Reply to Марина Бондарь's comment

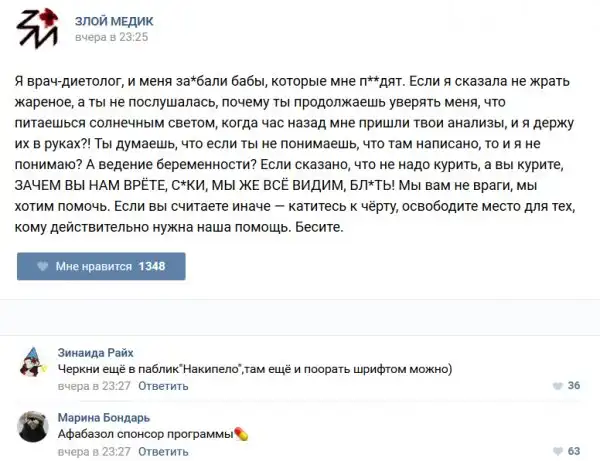tap(163, 451)
